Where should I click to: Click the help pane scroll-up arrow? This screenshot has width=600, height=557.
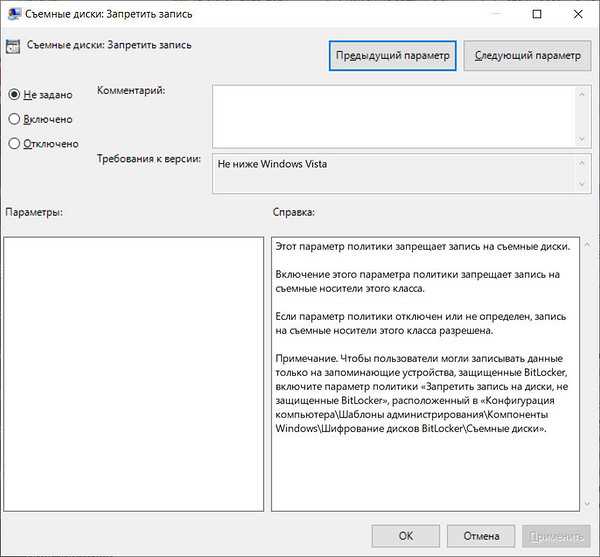[x=587, y=244]
